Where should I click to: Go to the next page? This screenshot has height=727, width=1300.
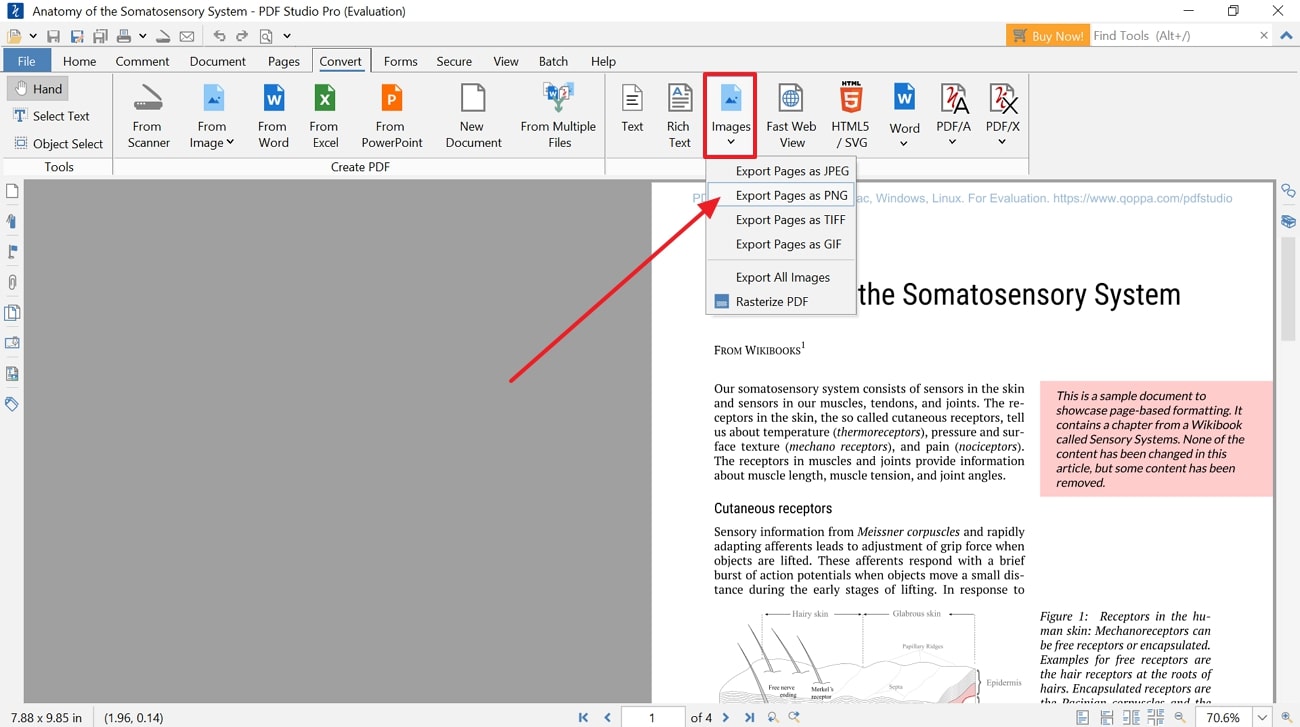(726, 717)
